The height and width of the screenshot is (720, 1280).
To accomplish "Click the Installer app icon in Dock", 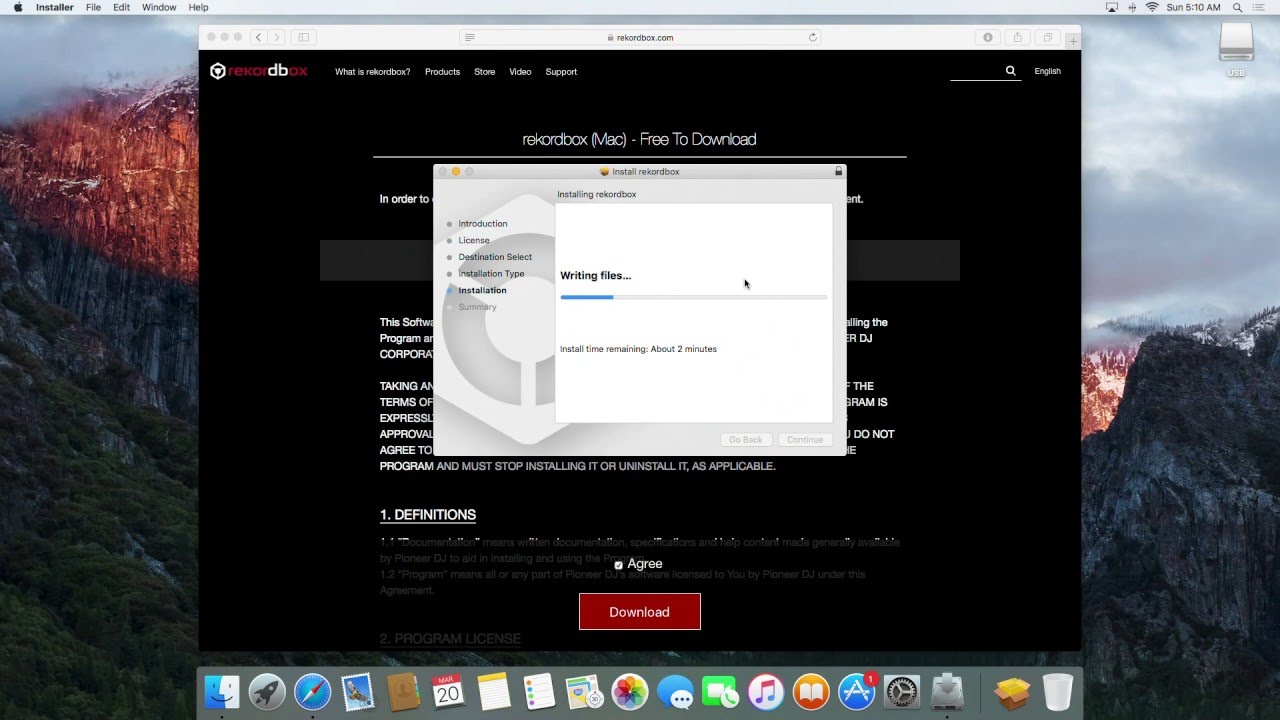I will (947, 692).
